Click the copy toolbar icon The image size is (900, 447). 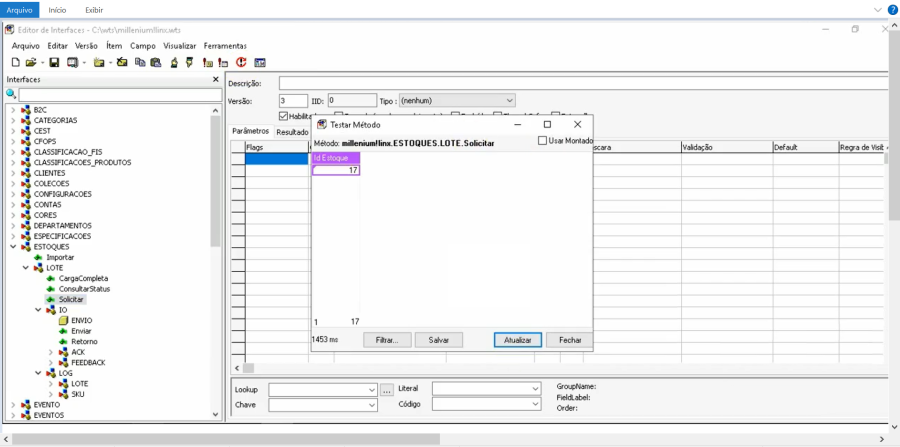pyautogui.click(x=140, y=63)
